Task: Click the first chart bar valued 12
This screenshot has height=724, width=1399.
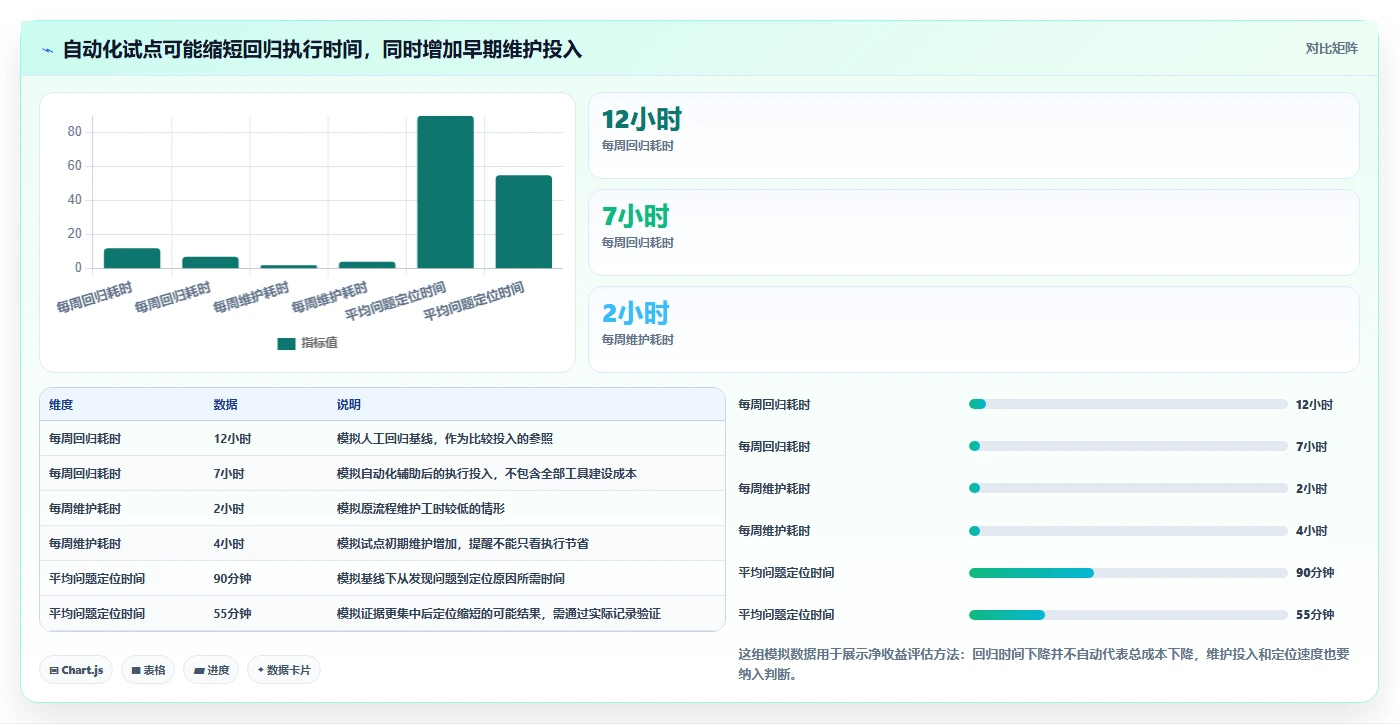Action: coord(132,258)
